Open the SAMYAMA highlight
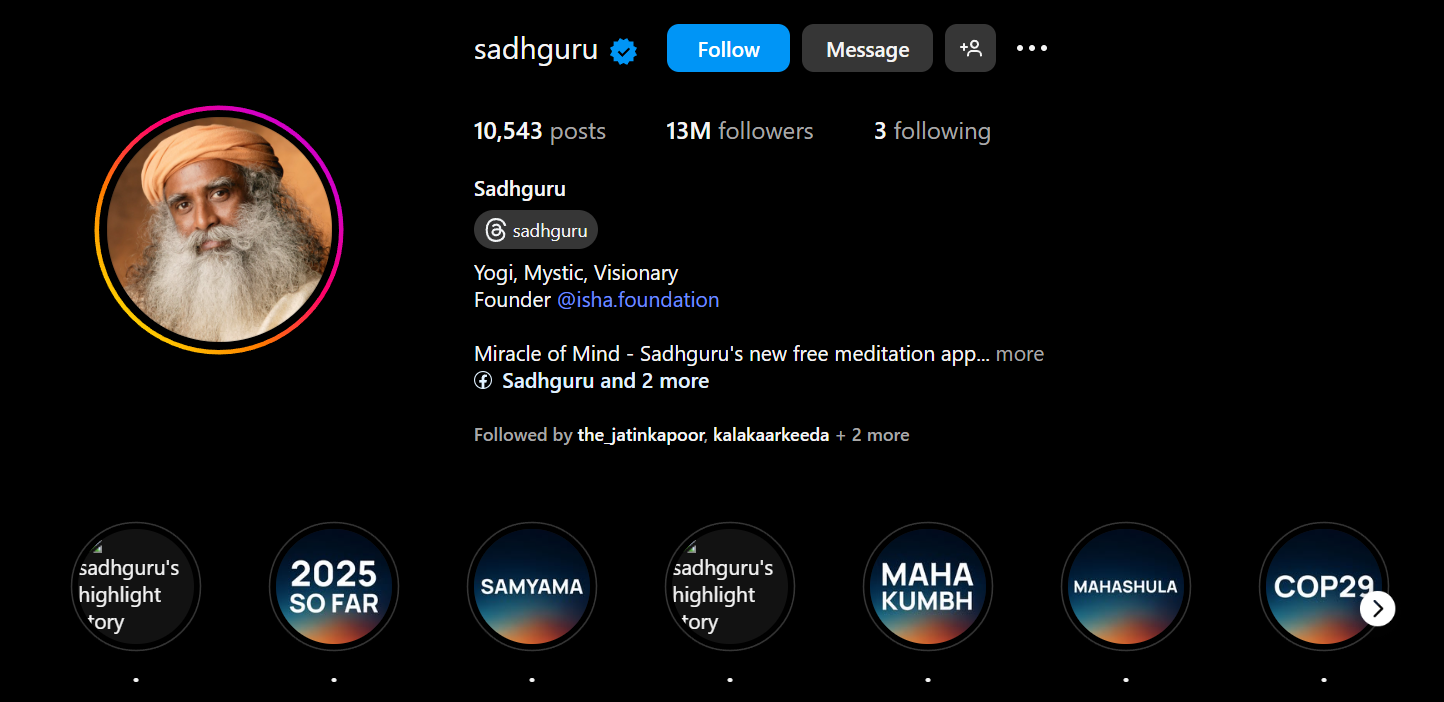Viewport: 1444px width, 702px height. pos(532,587)
